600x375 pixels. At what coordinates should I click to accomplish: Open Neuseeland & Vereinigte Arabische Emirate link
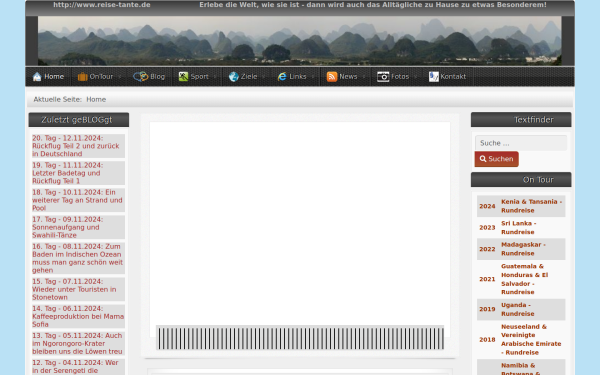tap(531, 339)
